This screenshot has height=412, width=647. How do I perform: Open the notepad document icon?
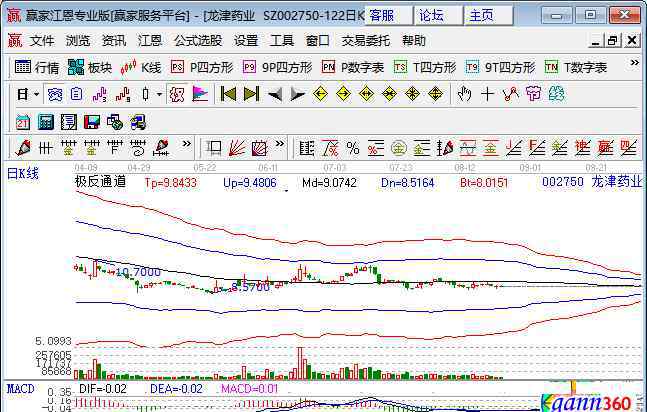tap(68, 122)
